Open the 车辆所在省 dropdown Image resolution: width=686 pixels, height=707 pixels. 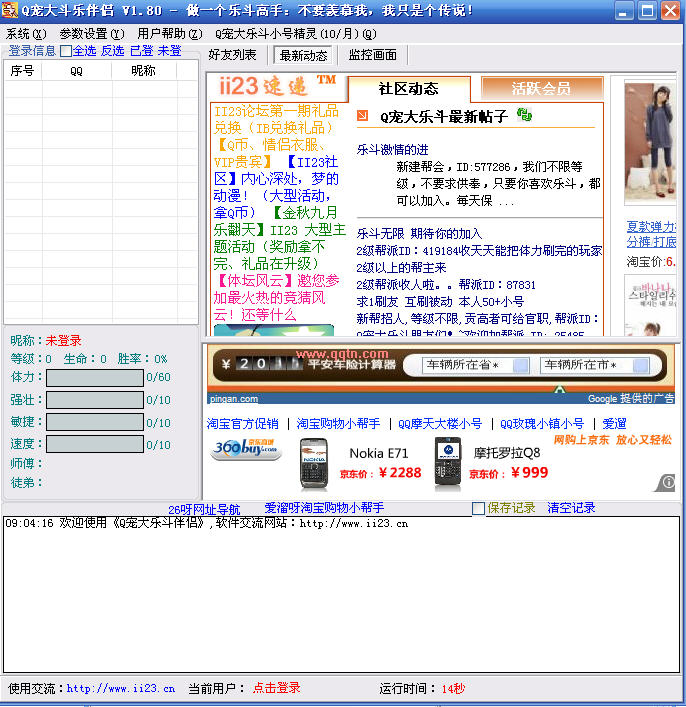(475, 365)
